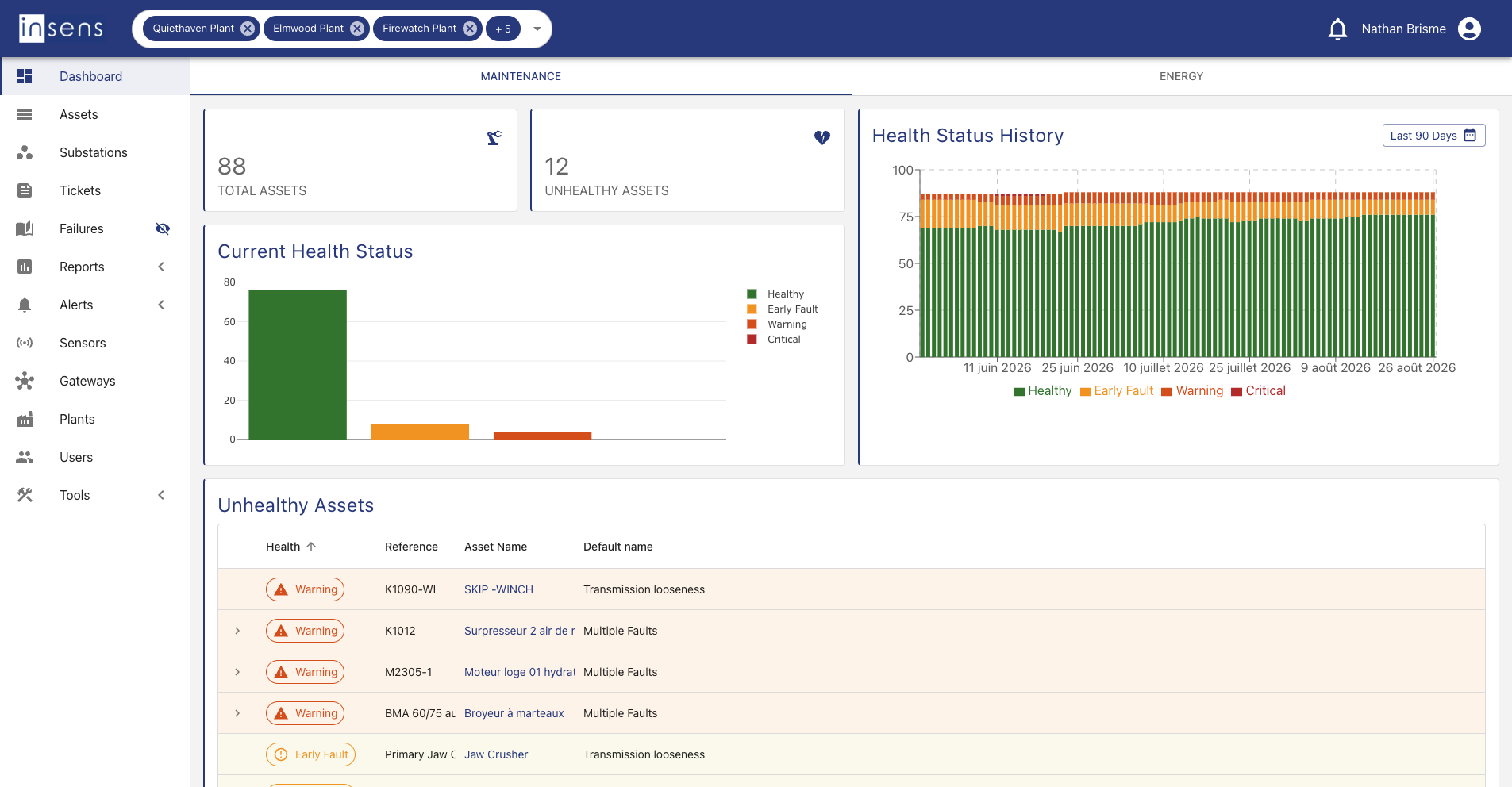The width and height of the screenshot is (1512, 787).
Task: Click the robot arm icon on Total Assets card
Action: point(494,138)
